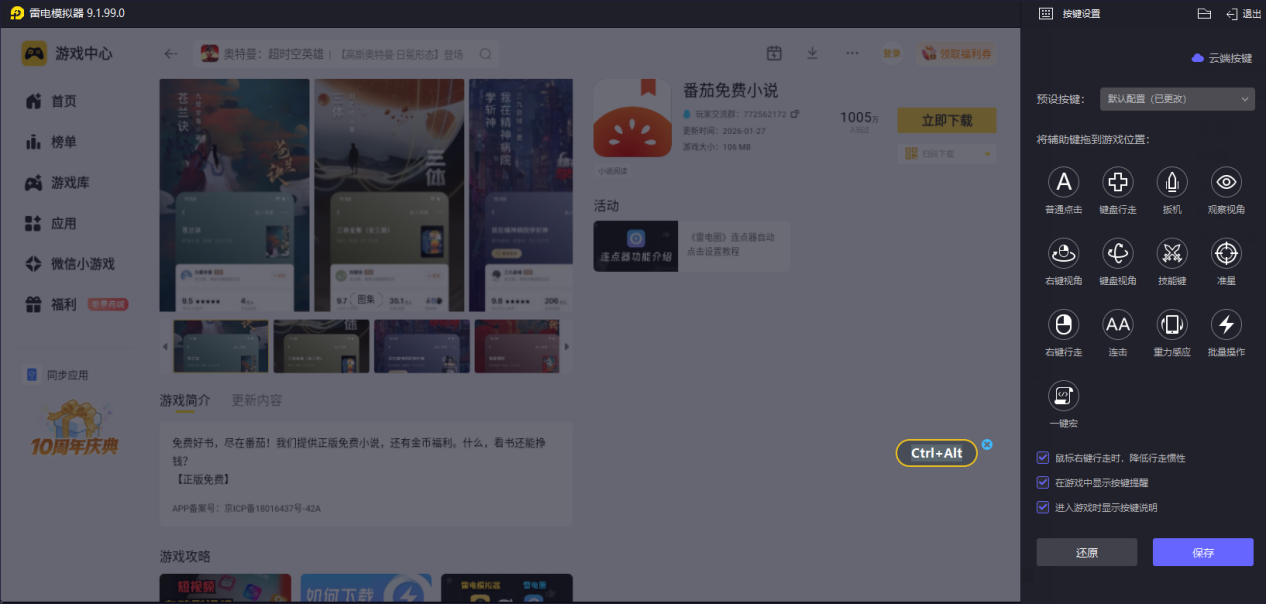Copy the player group number 772562172
This screenshot has width=1266, height=604.
coord(795,114)
